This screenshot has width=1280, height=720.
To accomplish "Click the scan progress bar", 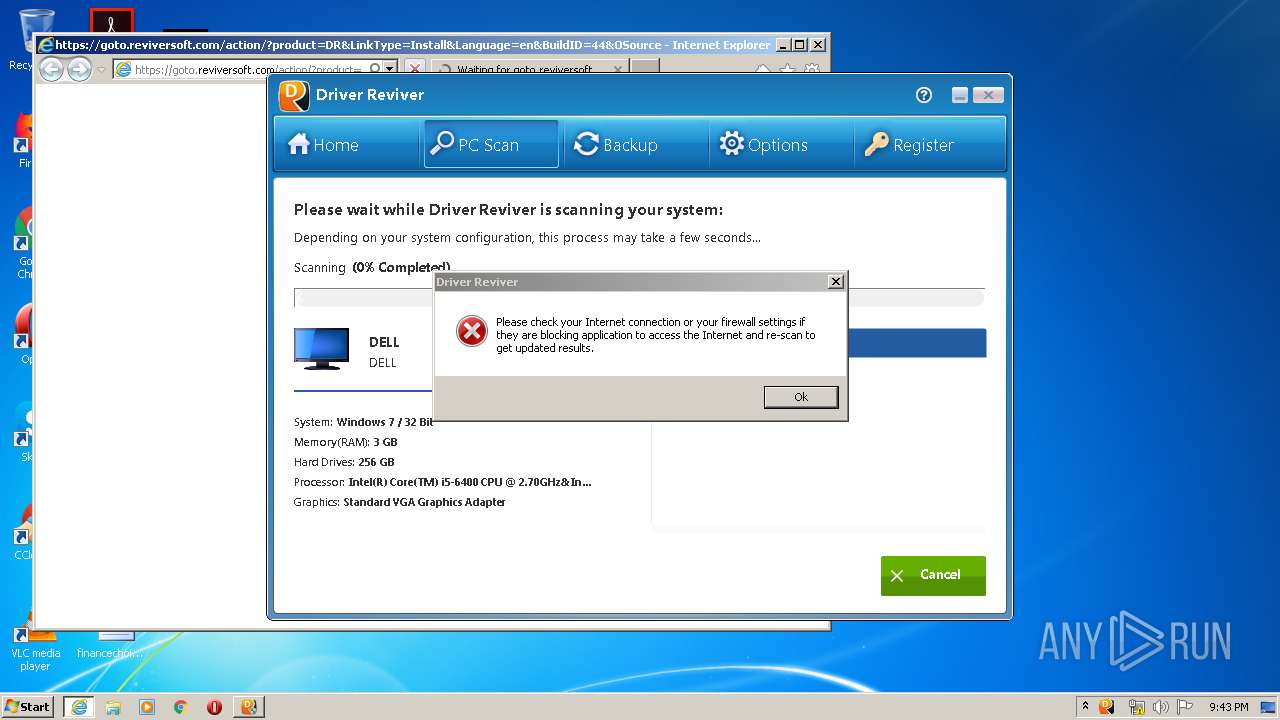I will coord(639,298).
